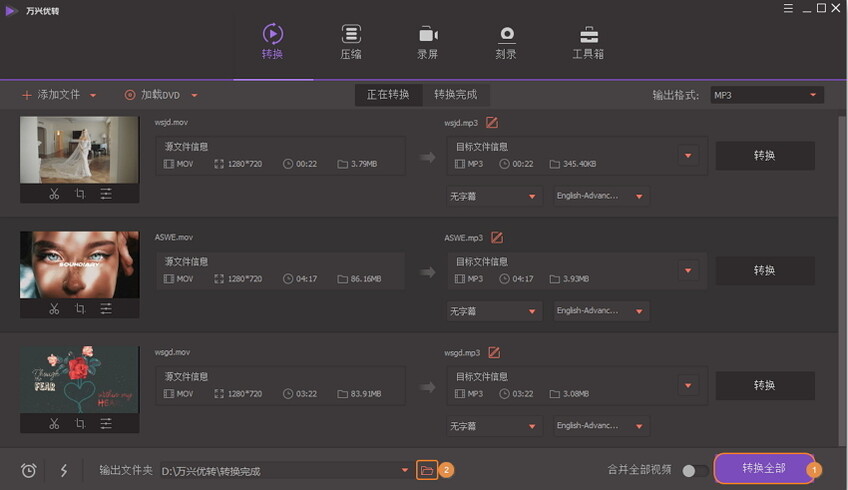The image size is (848, 490).
Task: Open English-Advanc audio dropdown for wsjd.mov
Action: pyautogui.click(x=601, y=196)
